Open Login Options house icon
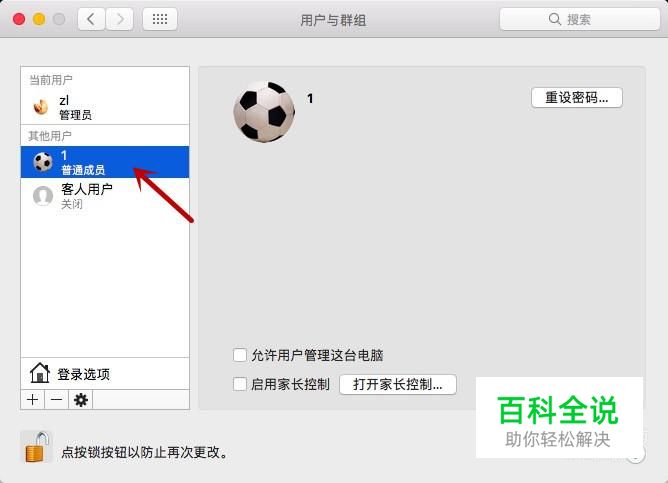668x483 pixels. (40, 373)
